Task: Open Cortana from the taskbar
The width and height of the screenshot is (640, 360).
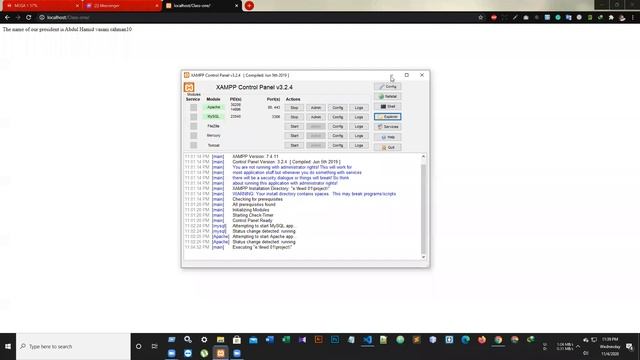Action: tap(138, 347)
